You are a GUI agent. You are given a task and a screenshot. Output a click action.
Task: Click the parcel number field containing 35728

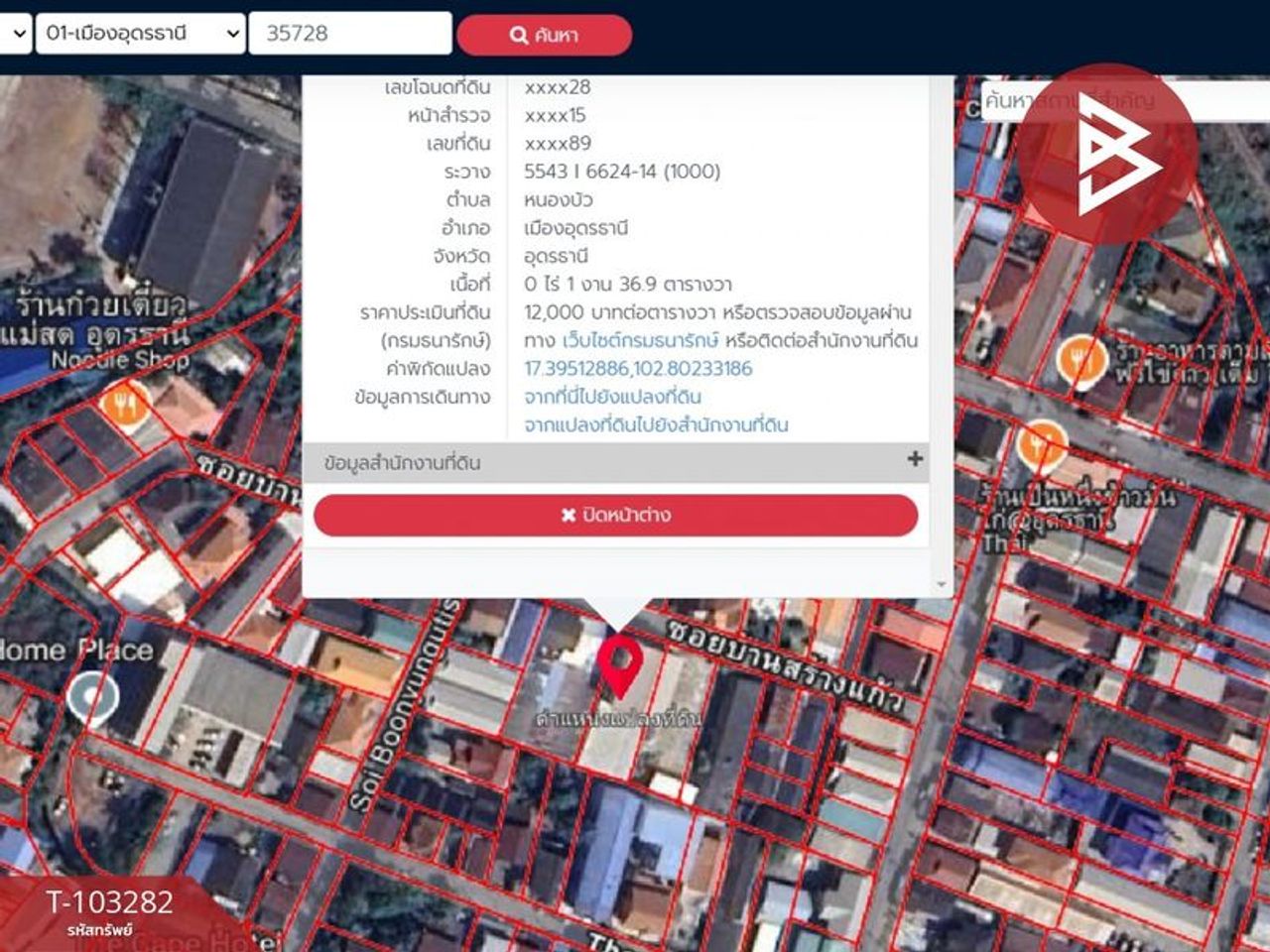tap(349, 33)
